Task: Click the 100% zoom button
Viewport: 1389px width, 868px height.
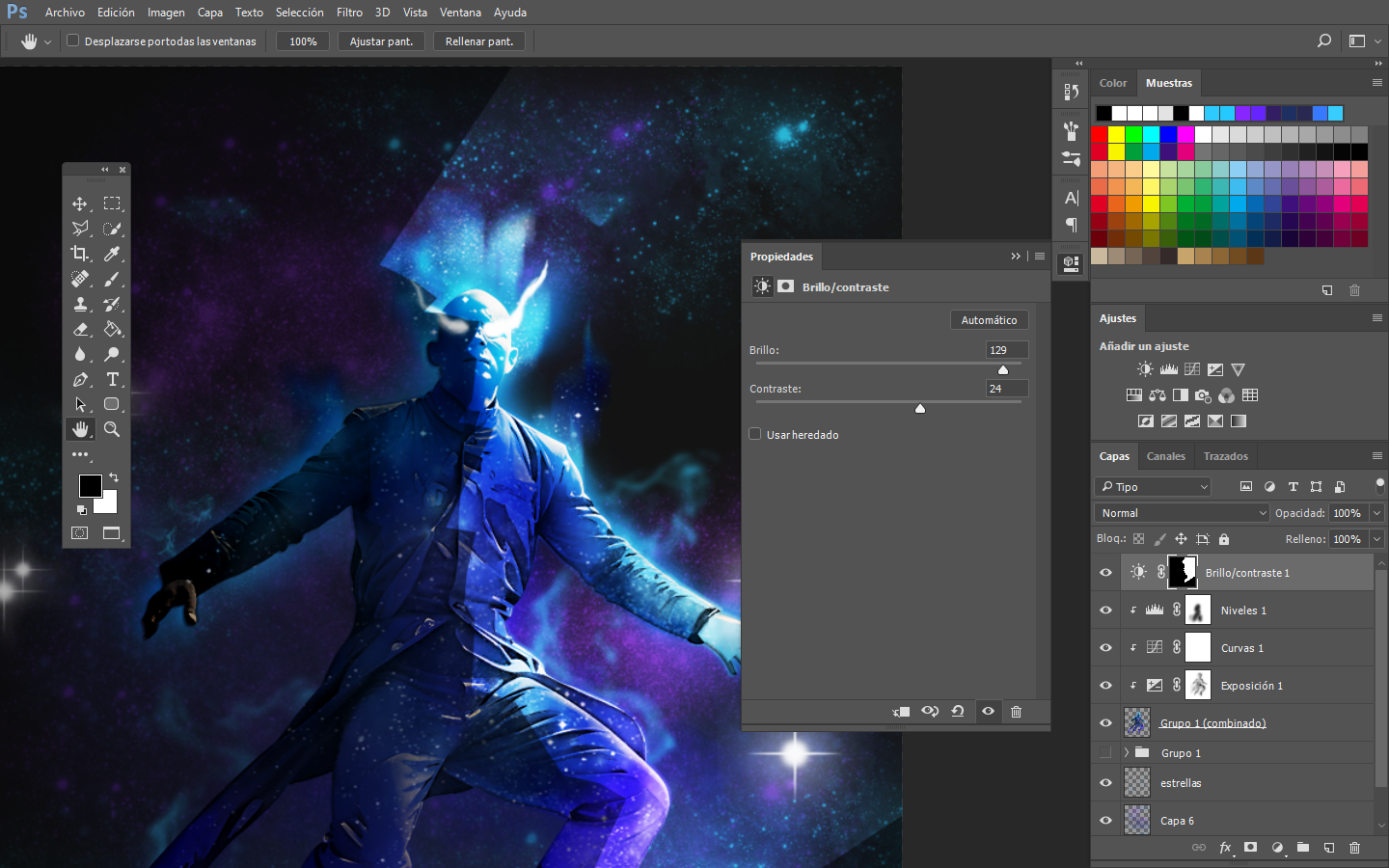Action: tap(303, 41)
